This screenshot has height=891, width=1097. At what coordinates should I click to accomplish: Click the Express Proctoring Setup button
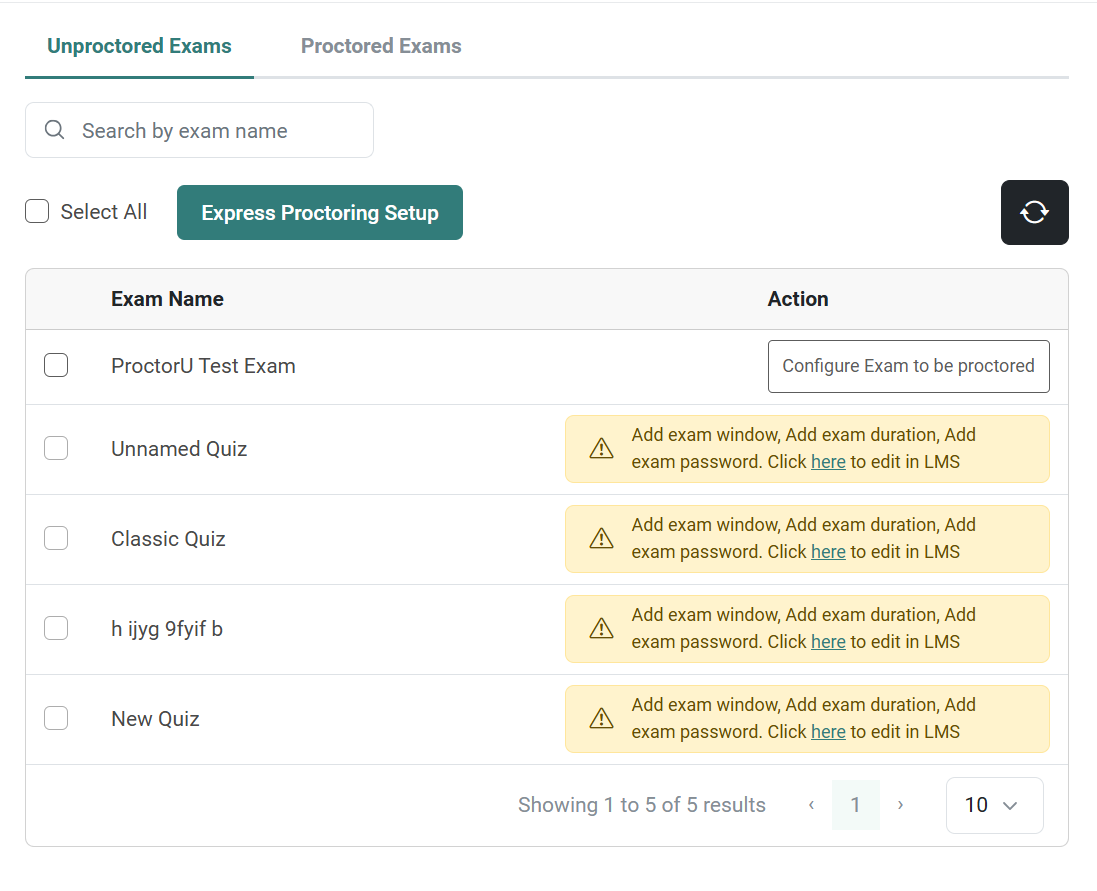pyautogui.click(x=320, y=213)
